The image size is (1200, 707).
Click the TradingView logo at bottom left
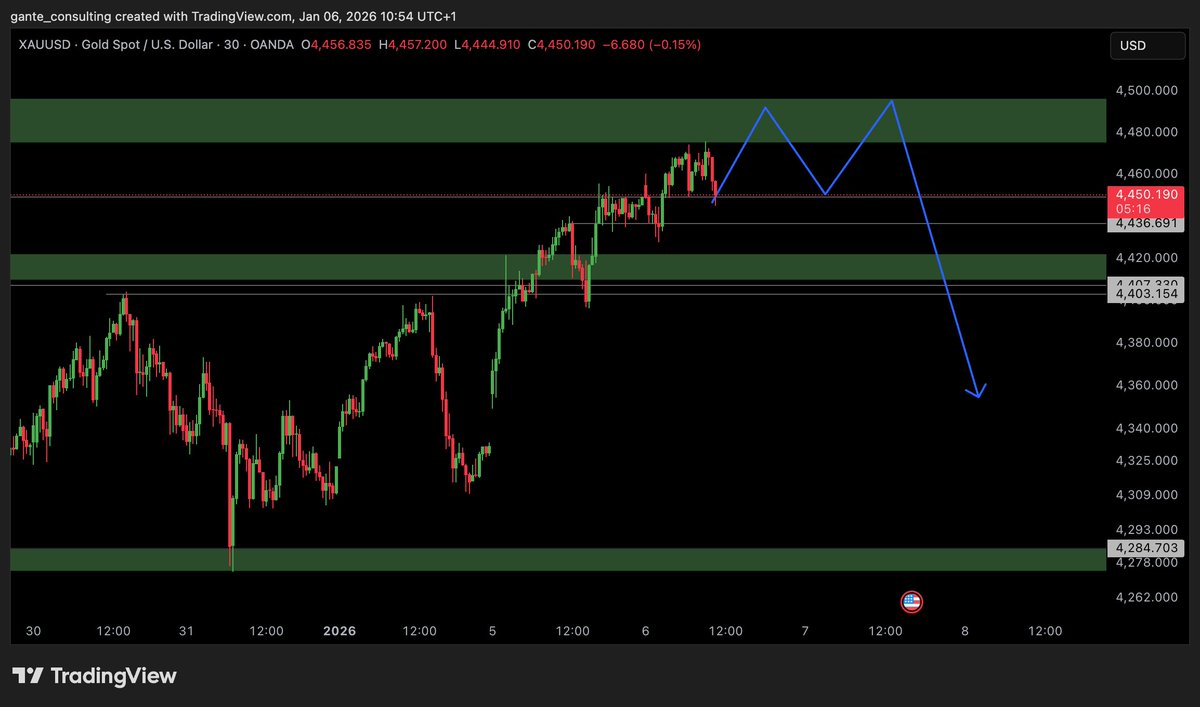94,676
